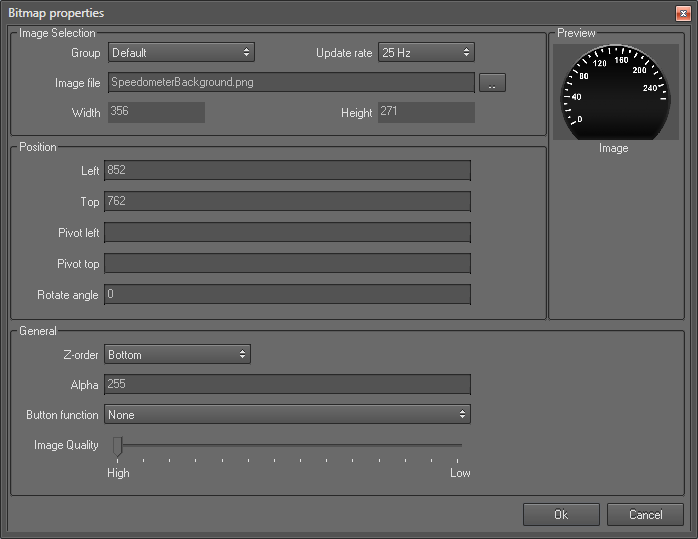Click the Low end of quality slider
Image resolution: width=698 pixels, height=539 pixels.
coord(461,445)
